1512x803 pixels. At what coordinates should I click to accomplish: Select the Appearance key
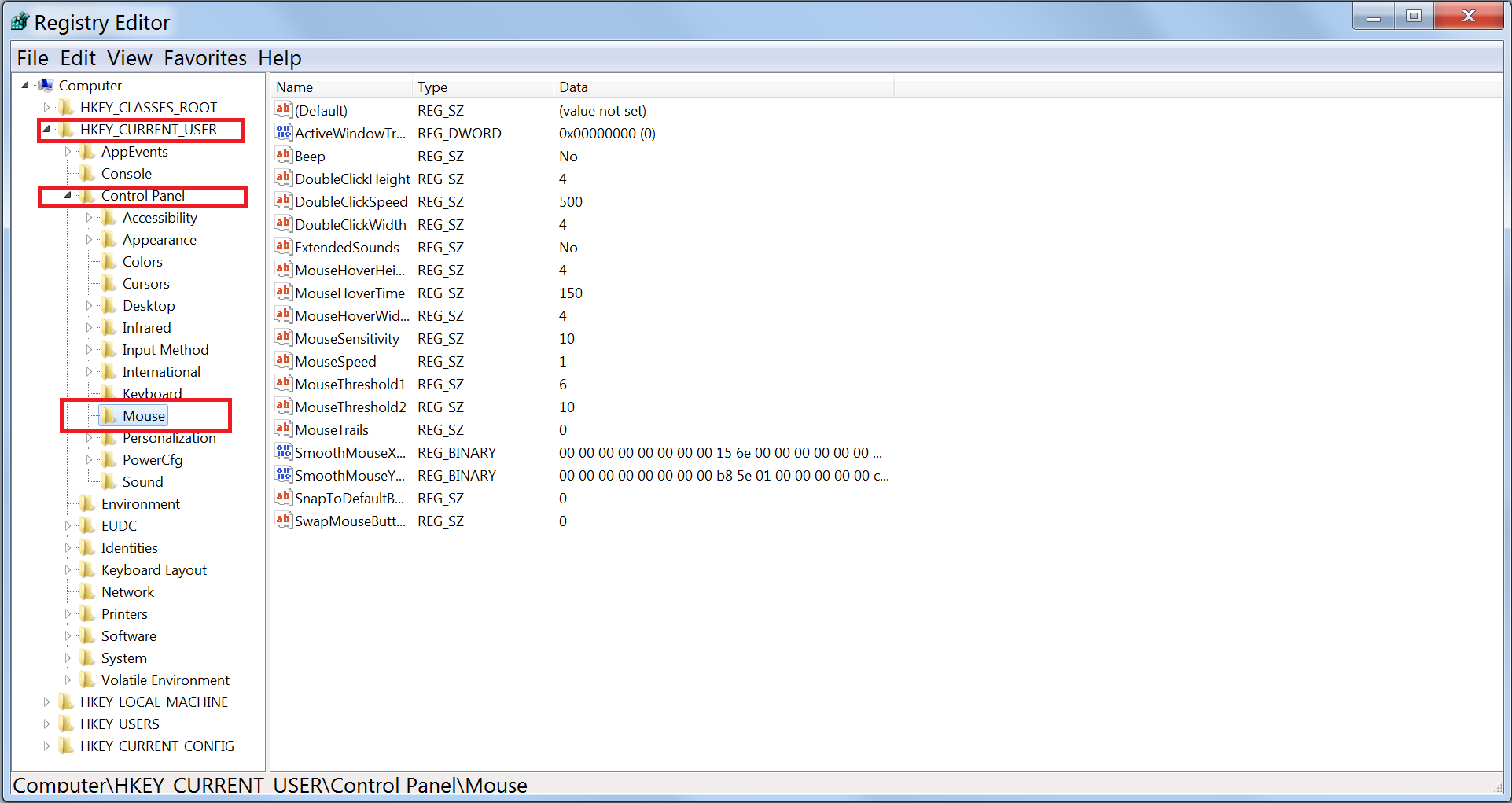click(x=160, y=240)
